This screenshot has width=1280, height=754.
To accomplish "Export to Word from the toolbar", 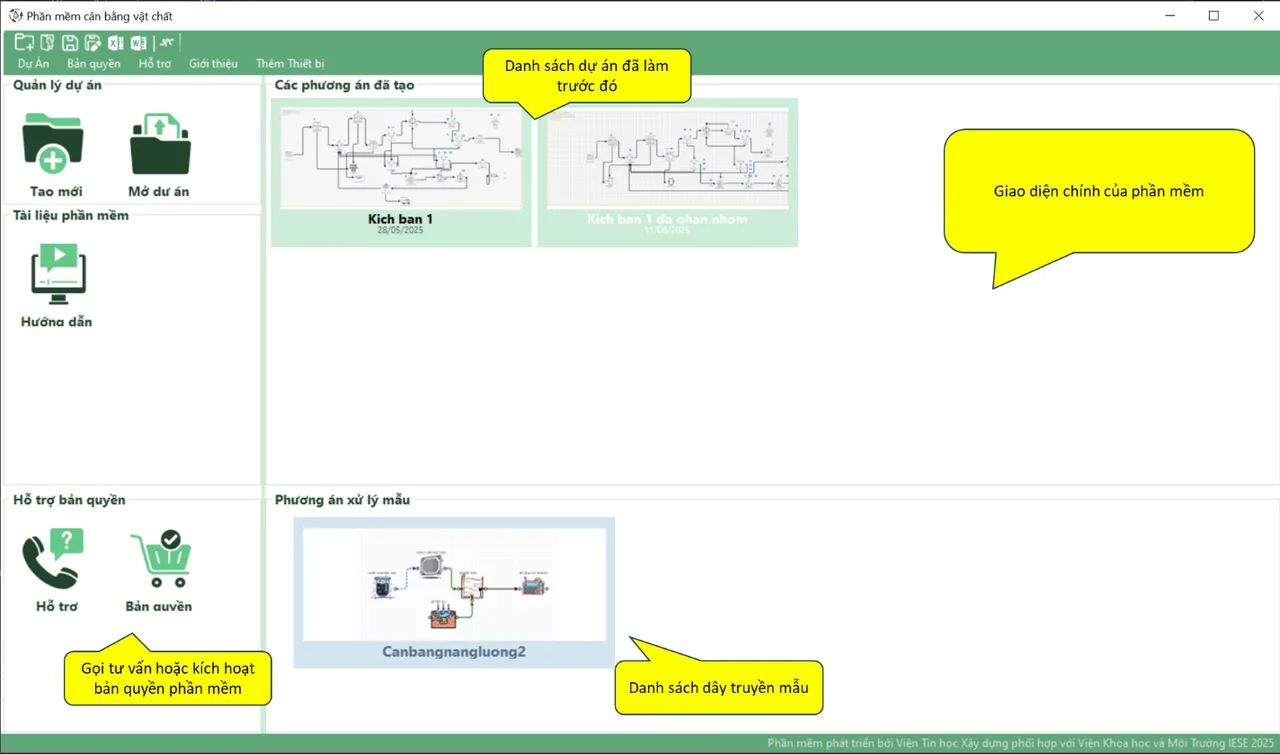I will [x=139, y=42].
